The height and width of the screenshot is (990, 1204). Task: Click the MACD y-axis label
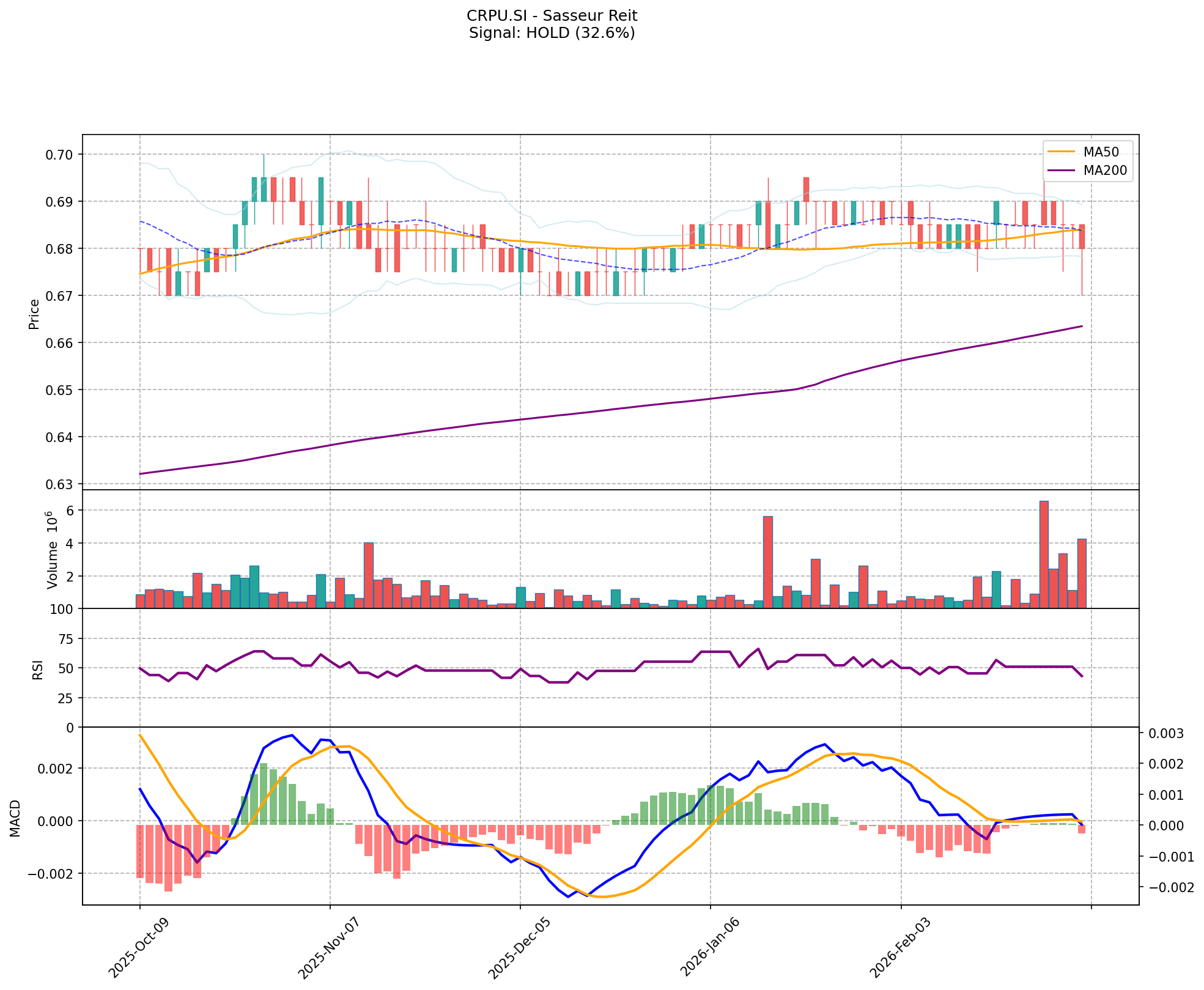(x=15, y=818)
